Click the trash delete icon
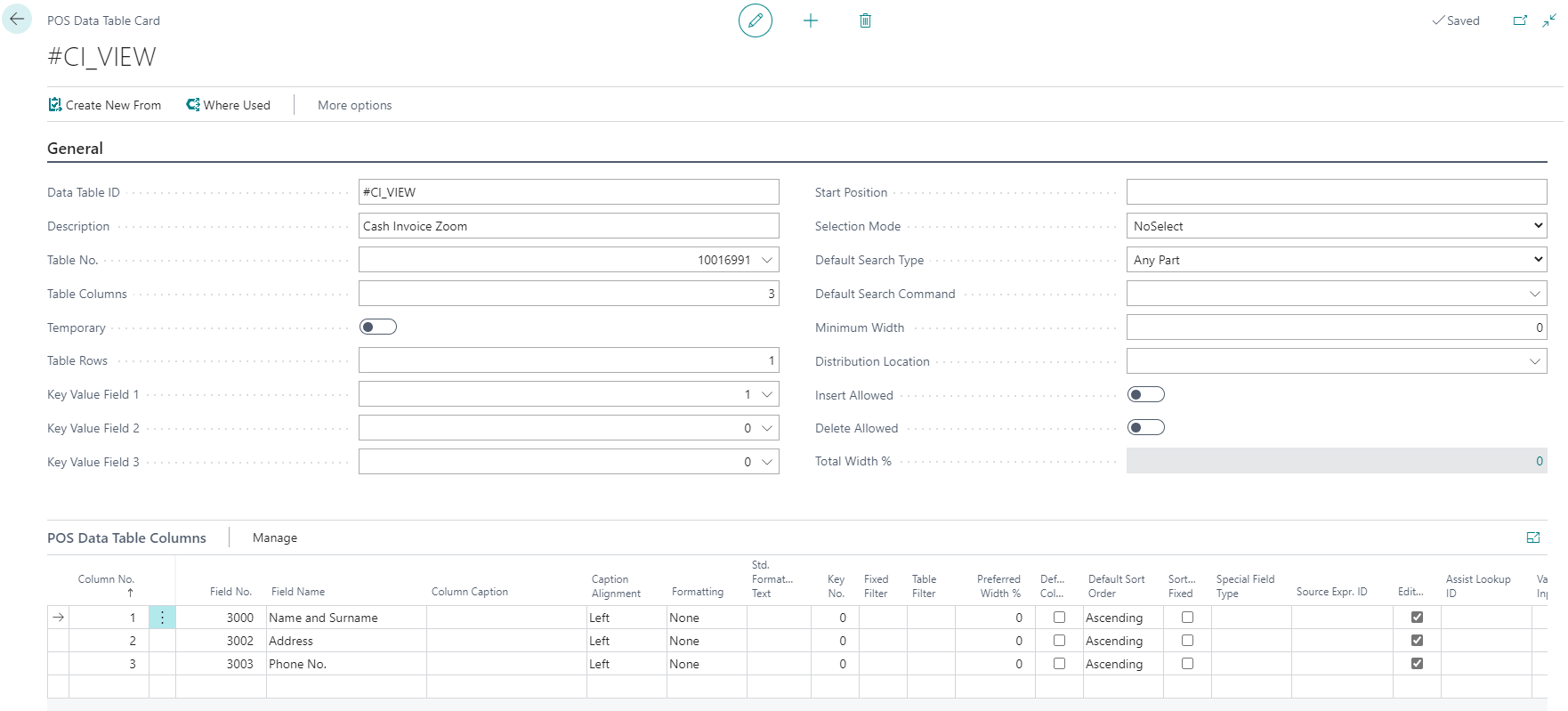Viewport: 1568px width, 711px height. pos(865,20)
